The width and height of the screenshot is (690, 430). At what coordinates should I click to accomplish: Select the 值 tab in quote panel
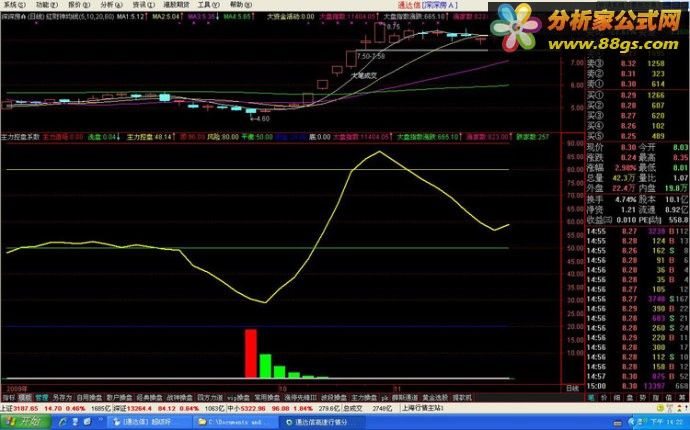[669, 397]
